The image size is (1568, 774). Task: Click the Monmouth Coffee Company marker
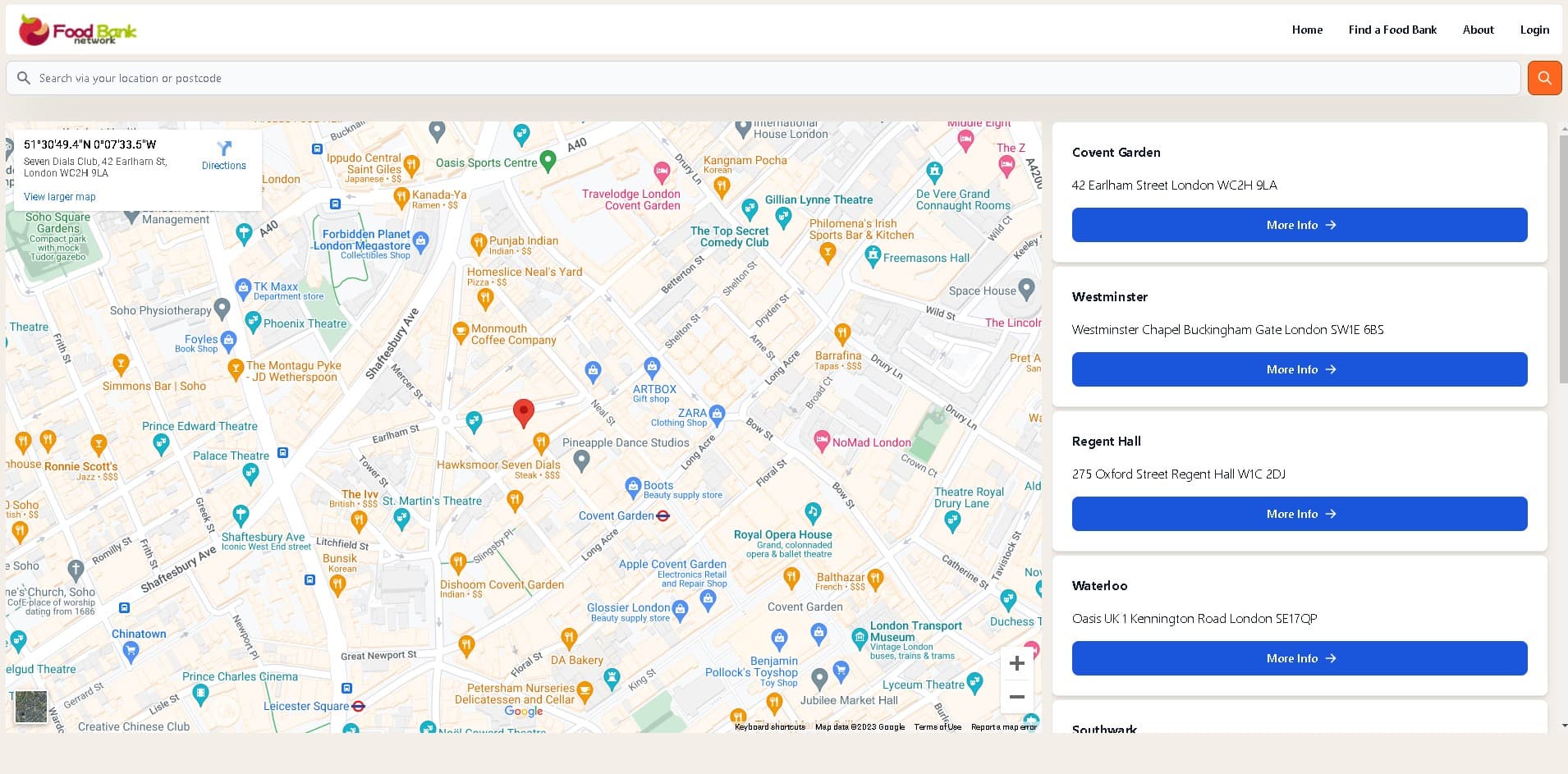pyautogui.click(x=461, y=332)
